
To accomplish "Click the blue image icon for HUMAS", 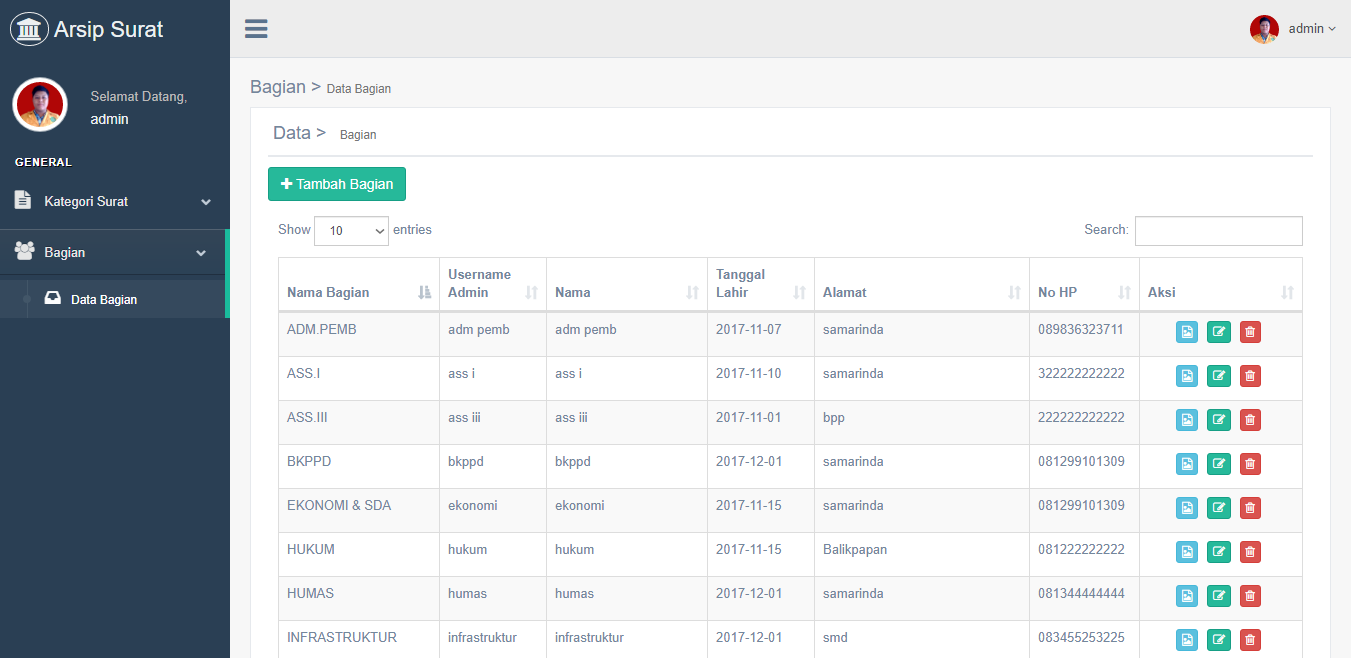I will [1186, 596].
